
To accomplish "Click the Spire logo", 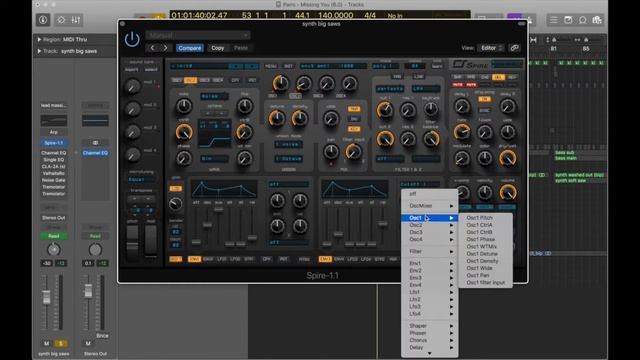I will 471,64.
